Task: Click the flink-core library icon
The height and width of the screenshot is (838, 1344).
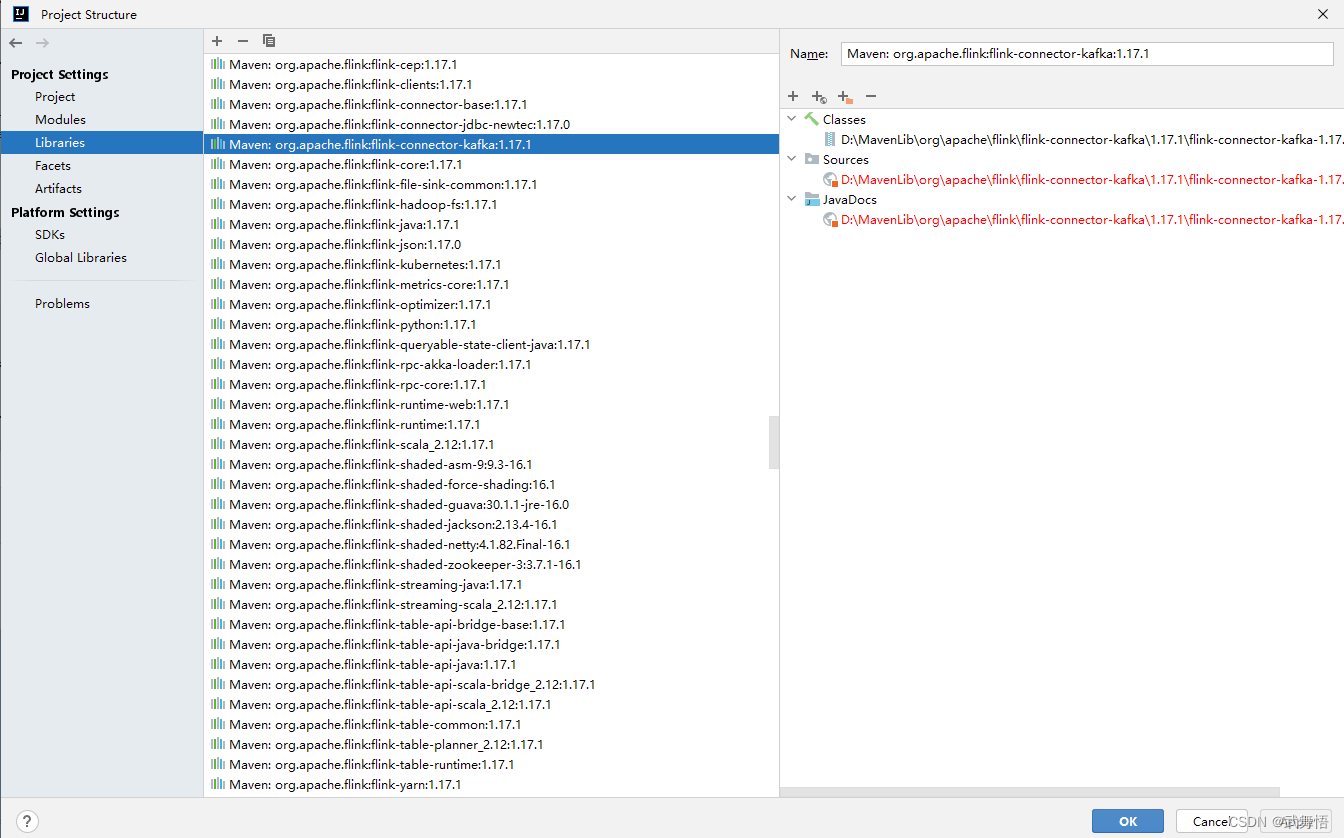Action: click(x=218, y=164)
